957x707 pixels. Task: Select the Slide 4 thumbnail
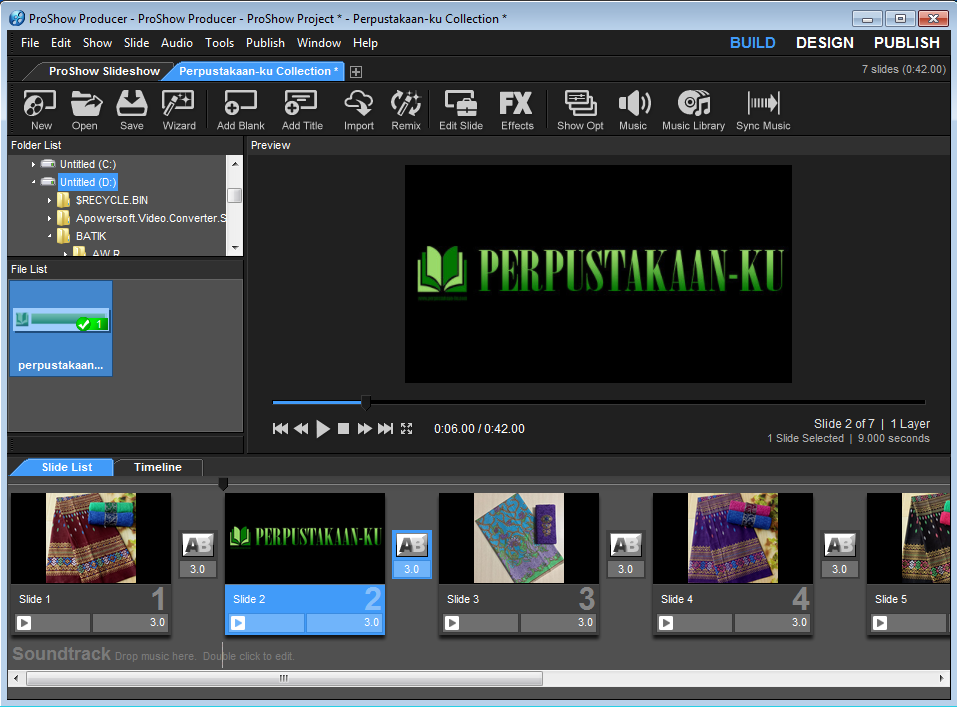point(732,538)
